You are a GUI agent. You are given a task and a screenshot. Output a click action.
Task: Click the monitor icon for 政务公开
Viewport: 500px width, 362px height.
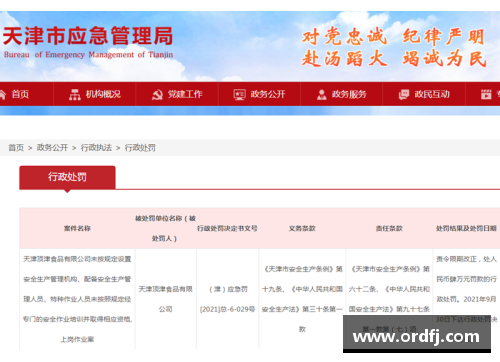(239, 95)
